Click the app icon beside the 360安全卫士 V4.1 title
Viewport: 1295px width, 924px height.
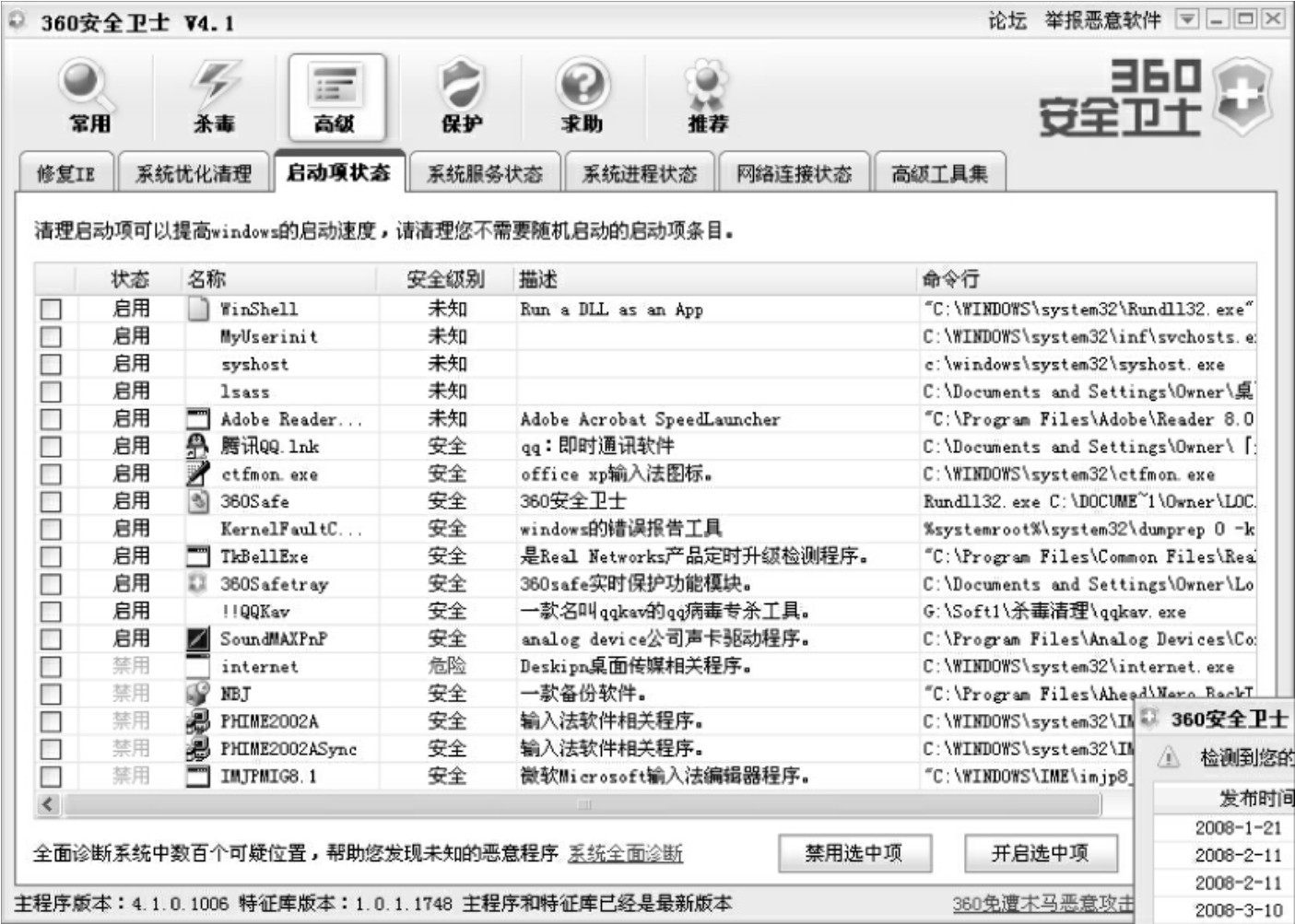[x=18, y=20]
